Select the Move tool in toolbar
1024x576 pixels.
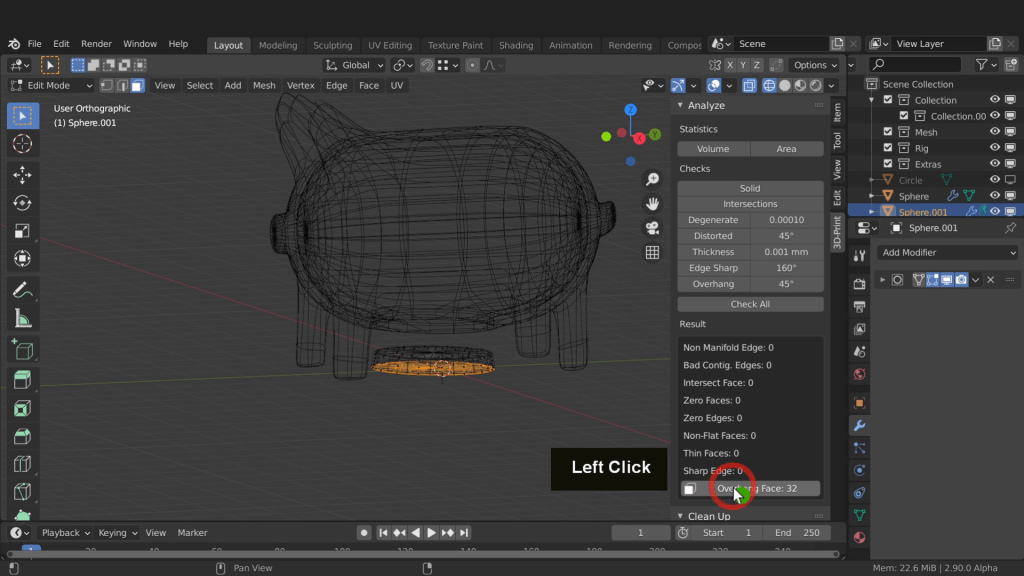pos(22,175)
